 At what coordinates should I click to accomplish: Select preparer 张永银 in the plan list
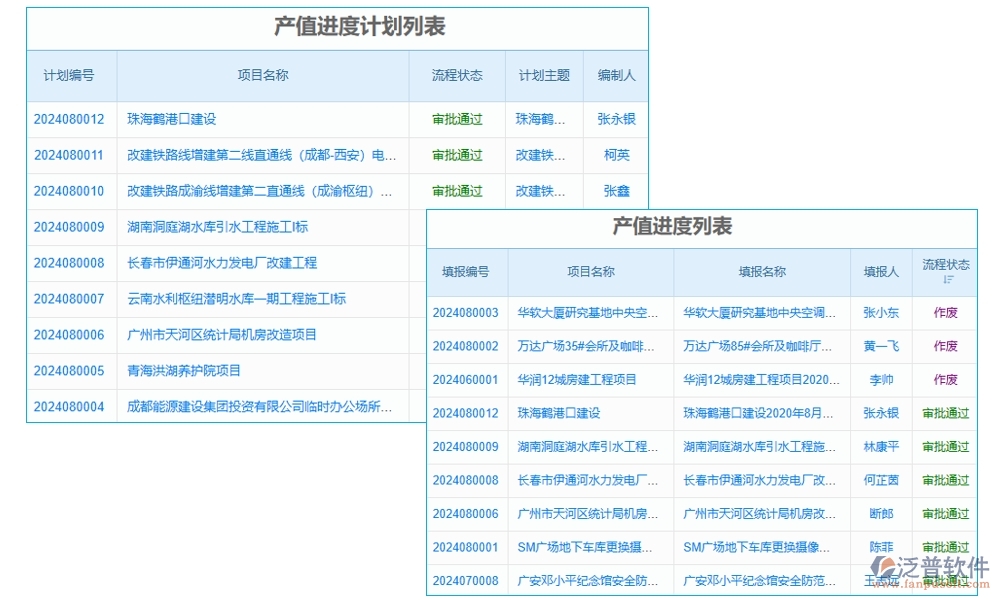618,119
